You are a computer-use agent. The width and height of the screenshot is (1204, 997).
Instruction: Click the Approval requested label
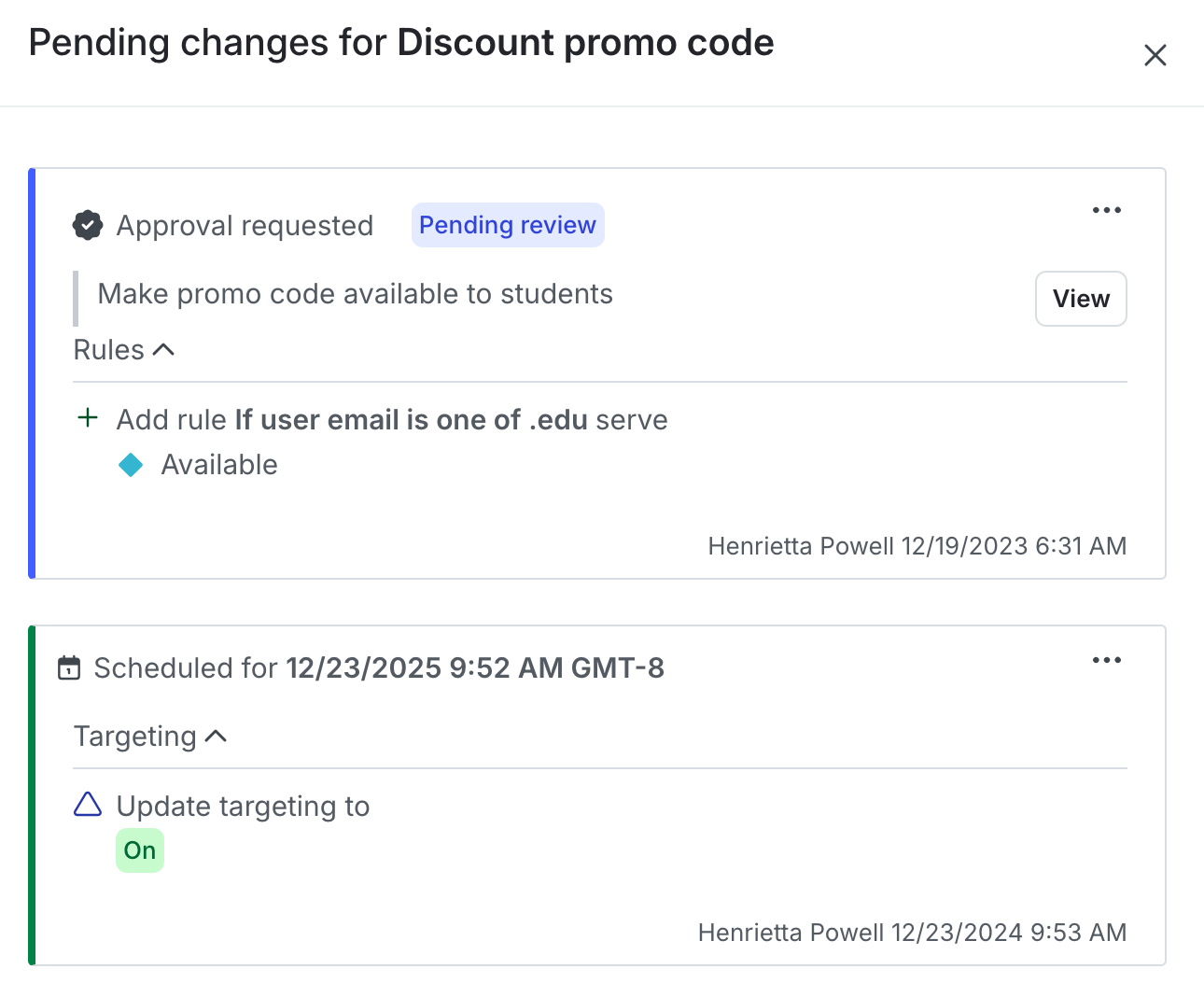(245, 226)
